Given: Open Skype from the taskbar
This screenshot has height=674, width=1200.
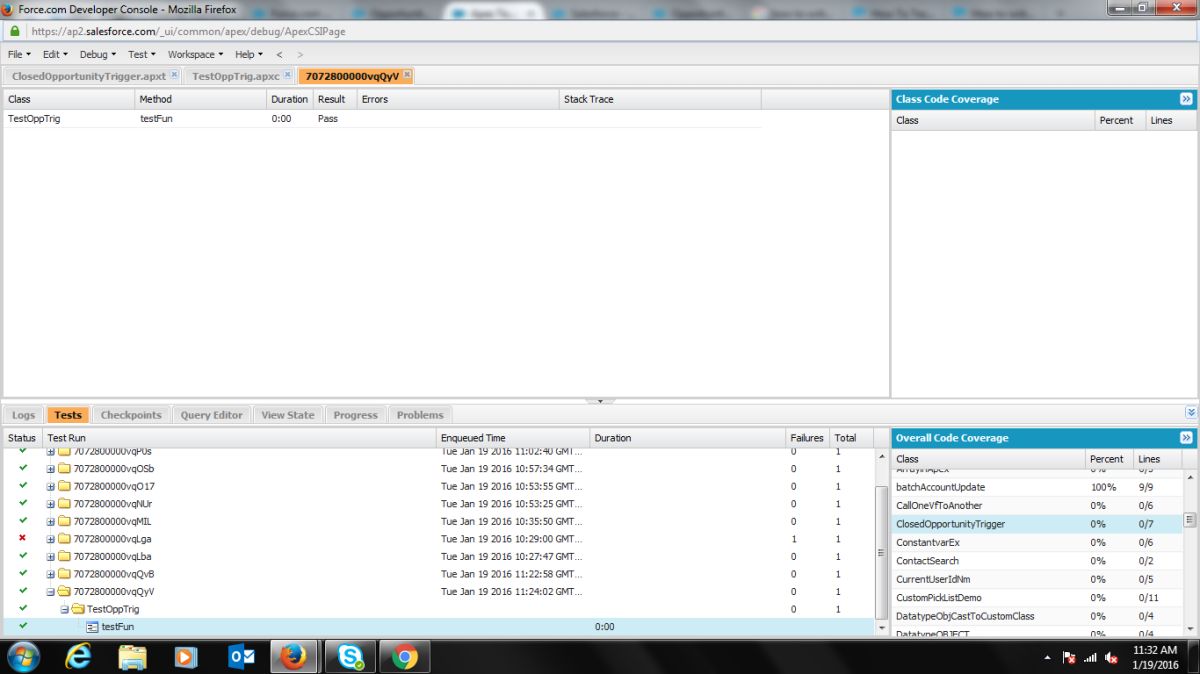Looking at the screenshot, I should (x=350, y=657).
